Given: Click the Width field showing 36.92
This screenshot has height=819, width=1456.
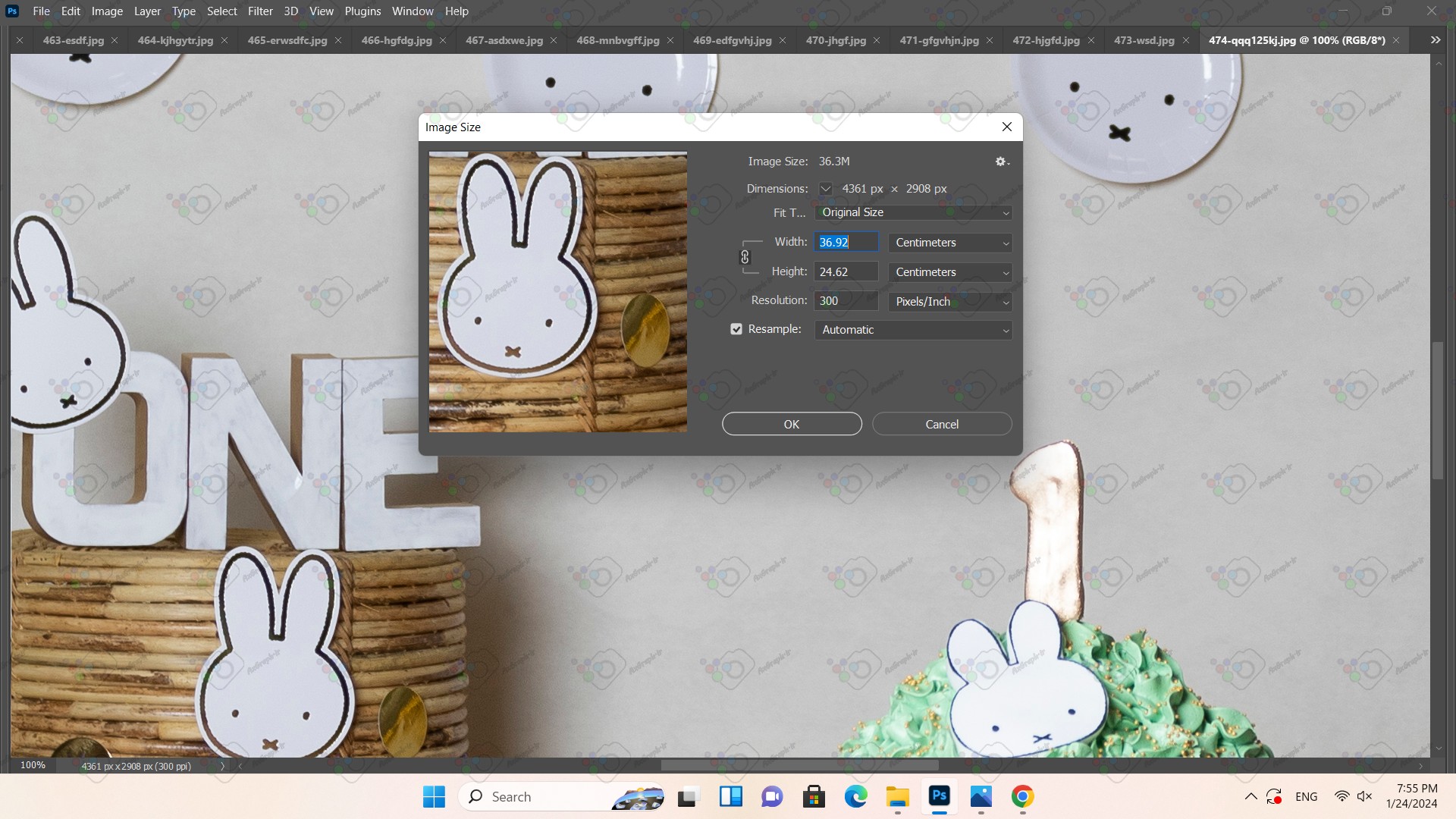Looking at the screenshot, I should click(x=846, y=242).
